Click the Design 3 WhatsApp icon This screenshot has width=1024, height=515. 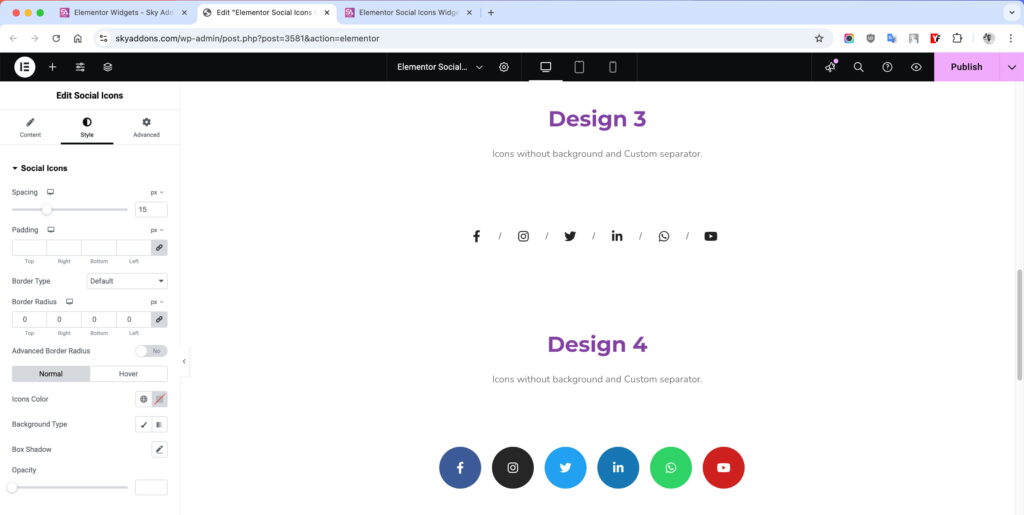[664, 236]
